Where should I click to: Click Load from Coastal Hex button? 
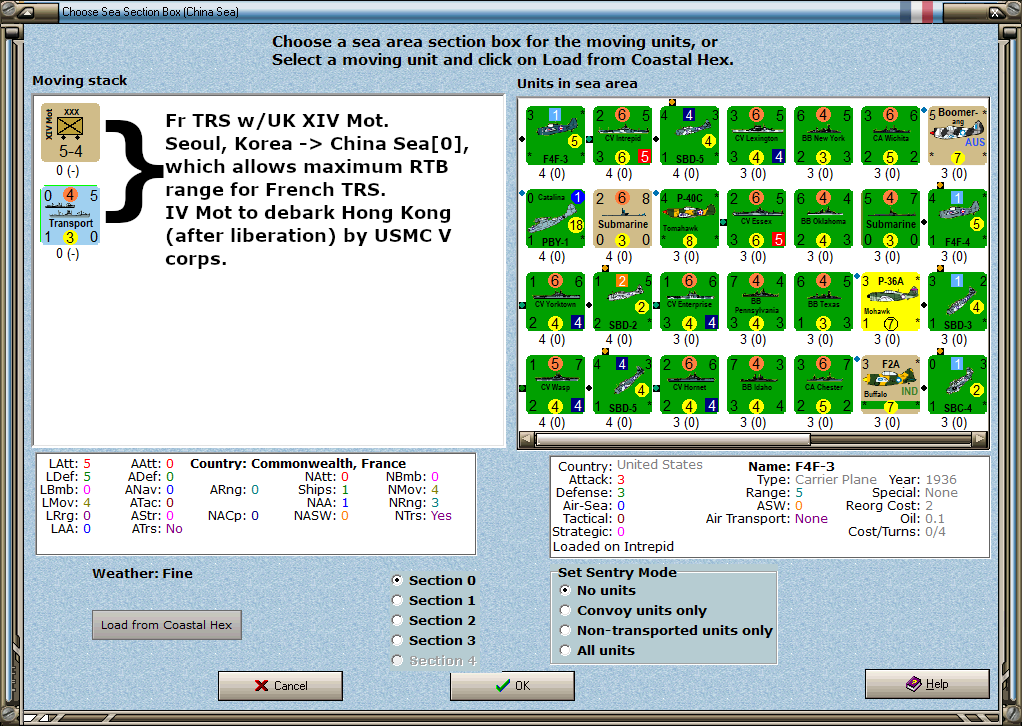(x=167, y=625)
